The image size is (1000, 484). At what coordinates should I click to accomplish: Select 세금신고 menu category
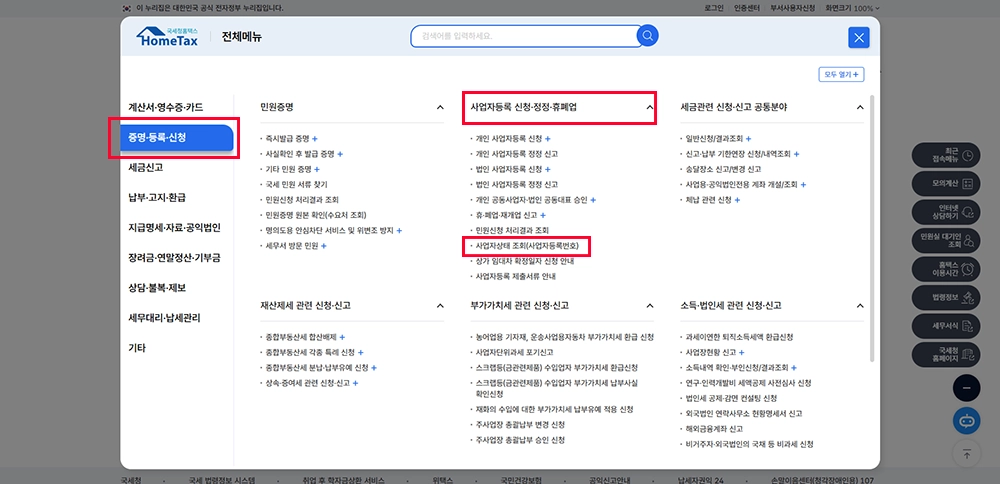coord(145,168)
